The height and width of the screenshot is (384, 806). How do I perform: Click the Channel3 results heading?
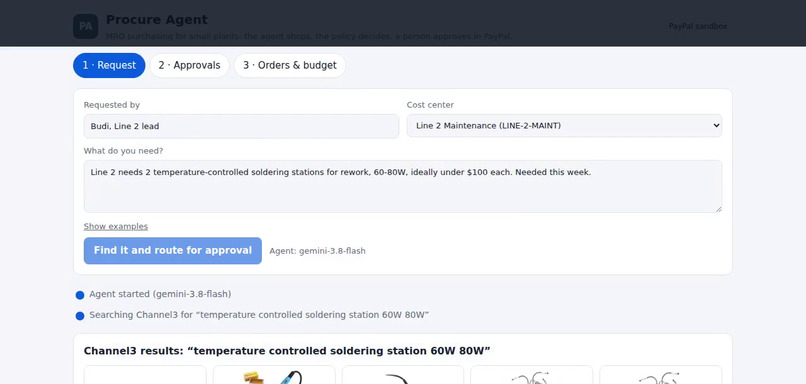point(287,351)
